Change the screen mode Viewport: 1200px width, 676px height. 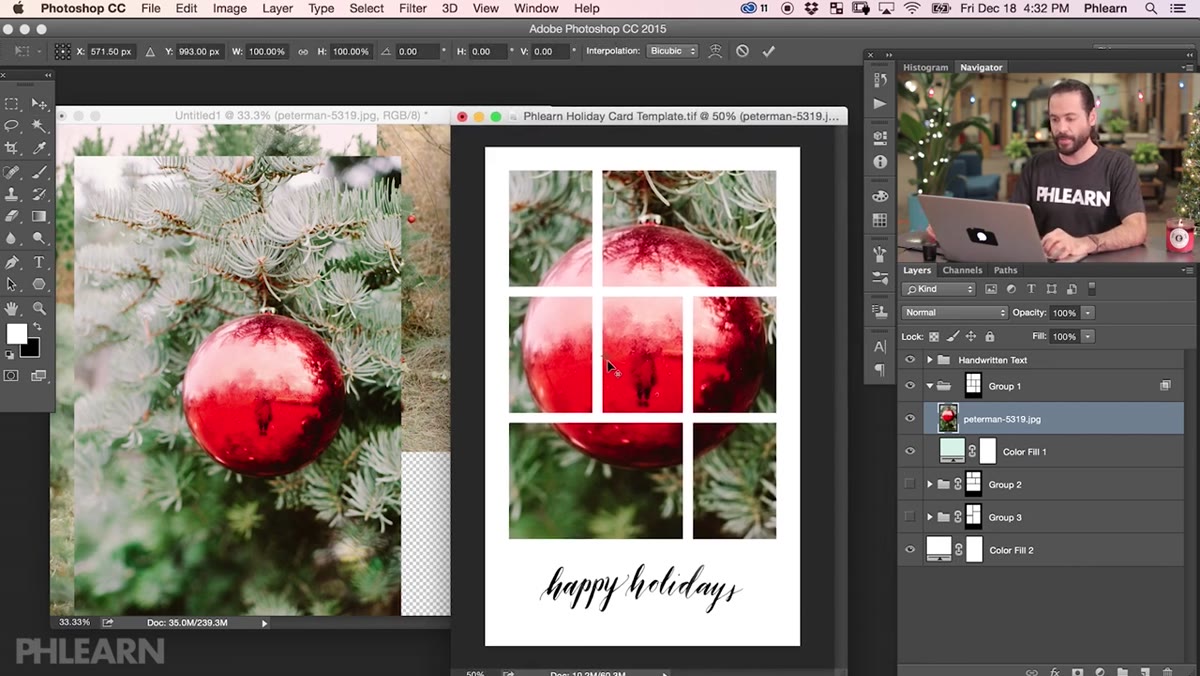(39, 376)
